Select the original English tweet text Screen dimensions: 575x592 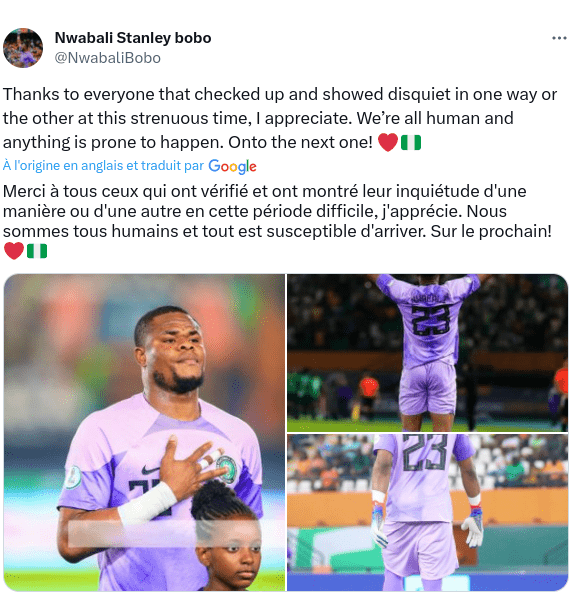(280, 118)
